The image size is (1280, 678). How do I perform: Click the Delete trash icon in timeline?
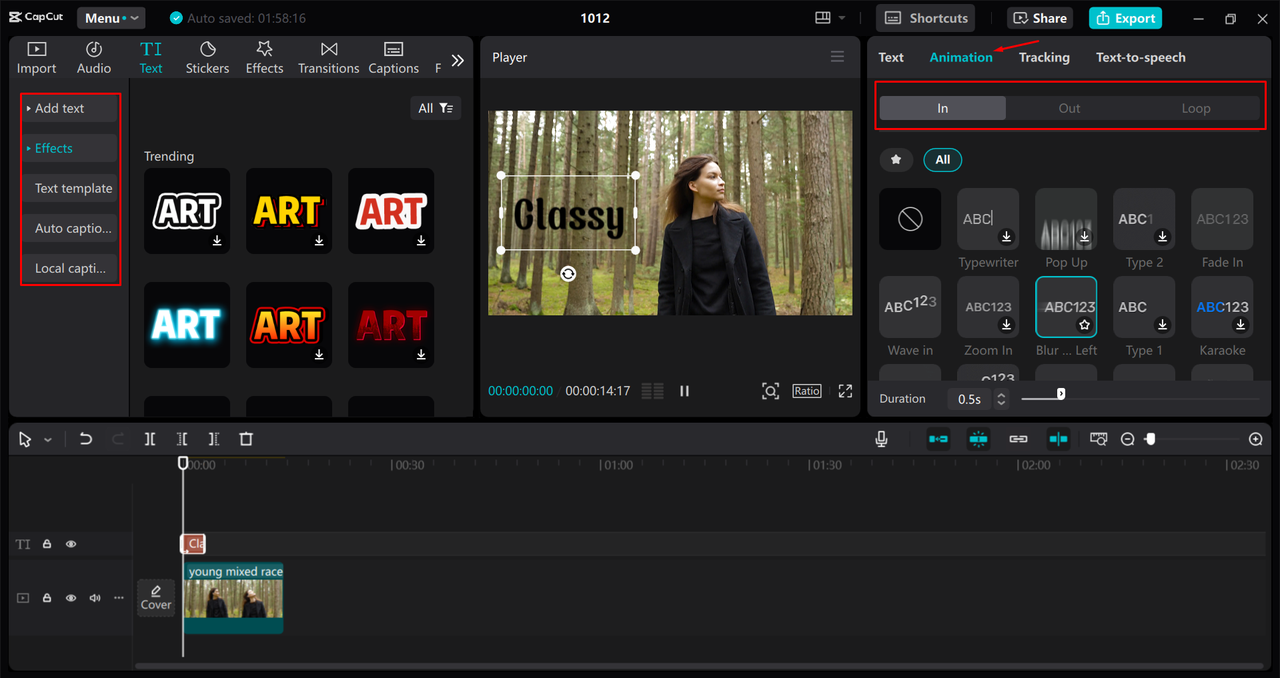click(x=246, y=439)
